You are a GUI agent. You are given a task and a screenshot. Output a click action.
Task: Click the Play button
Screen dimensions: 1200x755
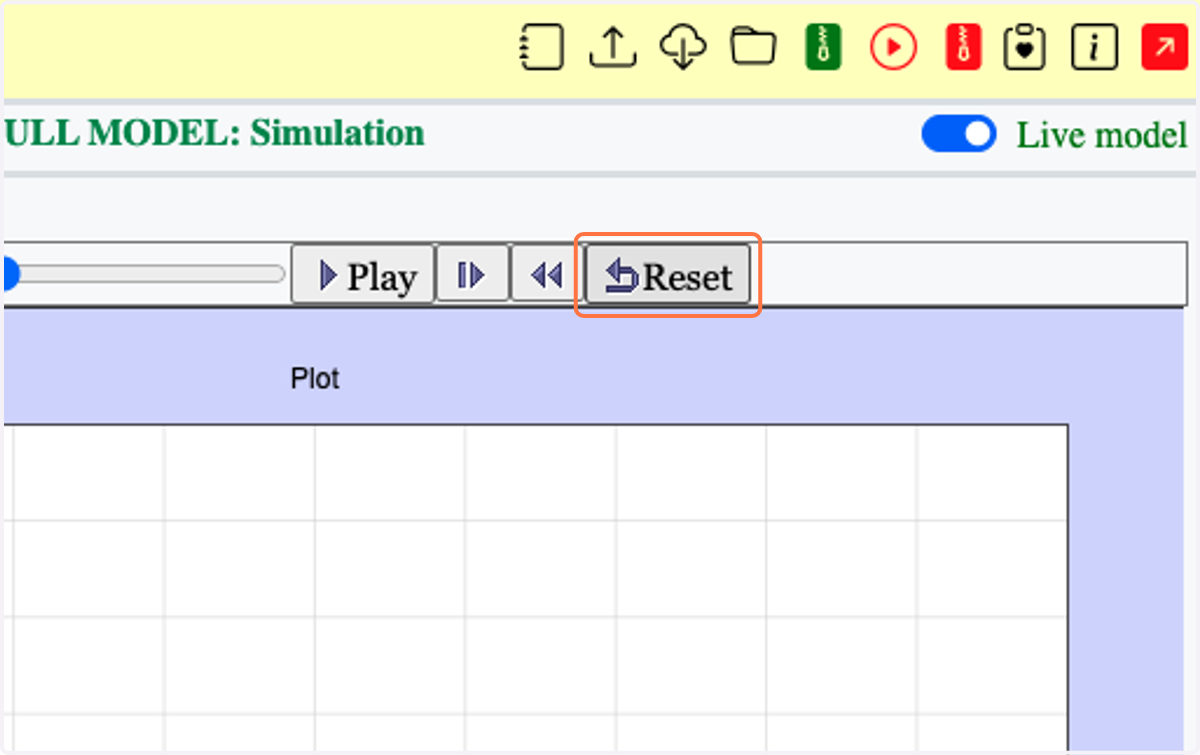363,275
